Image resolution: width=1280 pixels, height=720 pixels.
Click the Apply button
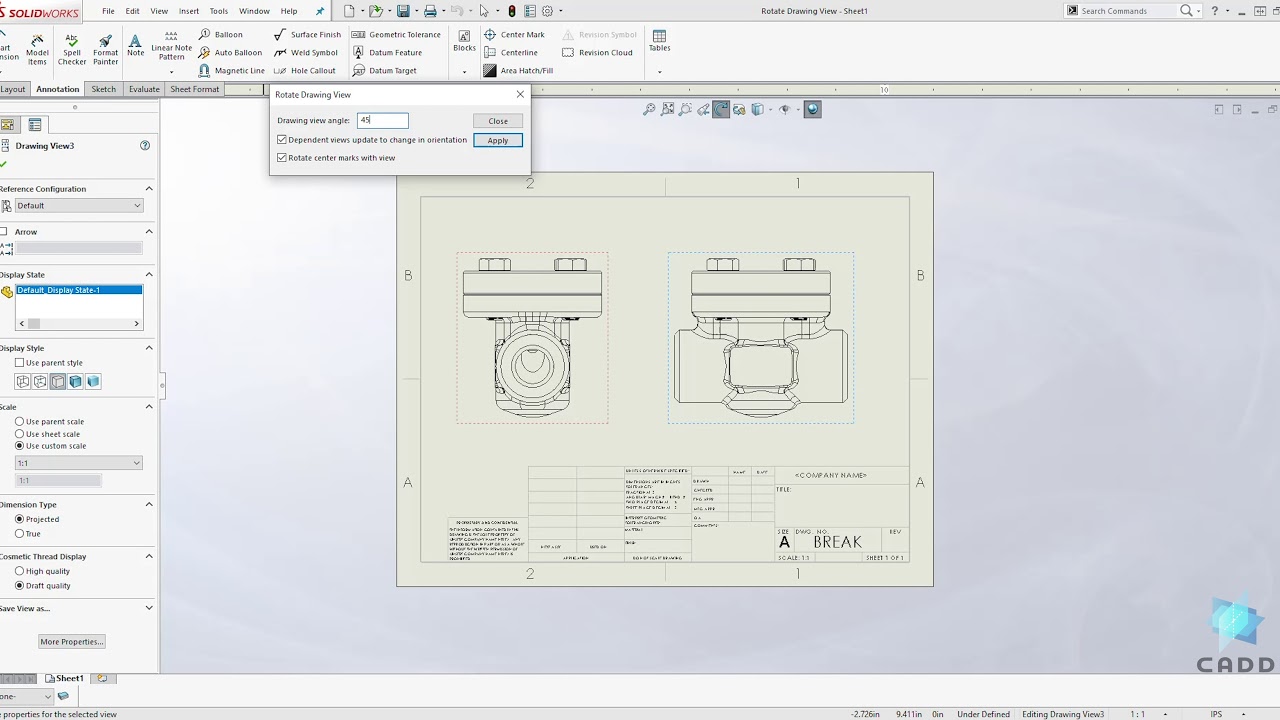[497, 140]
